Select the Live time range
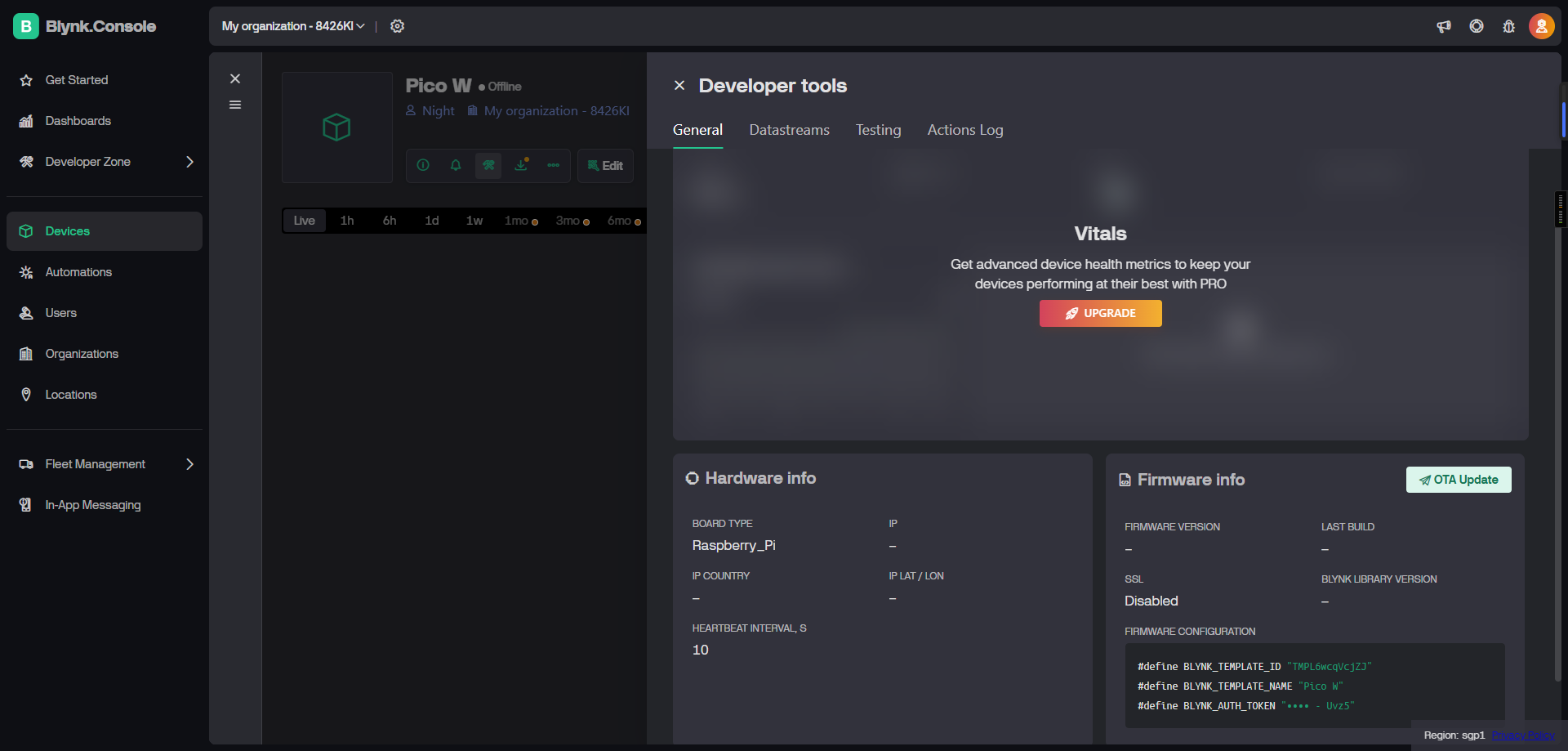The image size is (1568, 751). point(305,221)
